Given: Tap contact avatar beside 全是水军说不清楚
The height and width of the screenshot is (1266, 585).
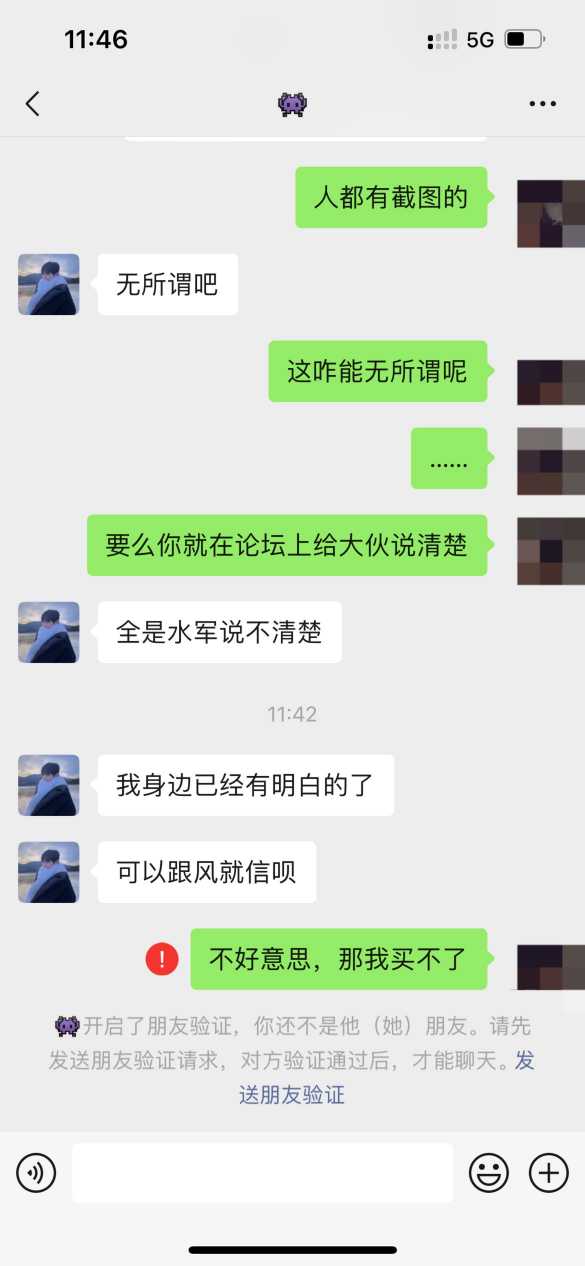Looking at the screenshot, I should (x=49, y=632).
